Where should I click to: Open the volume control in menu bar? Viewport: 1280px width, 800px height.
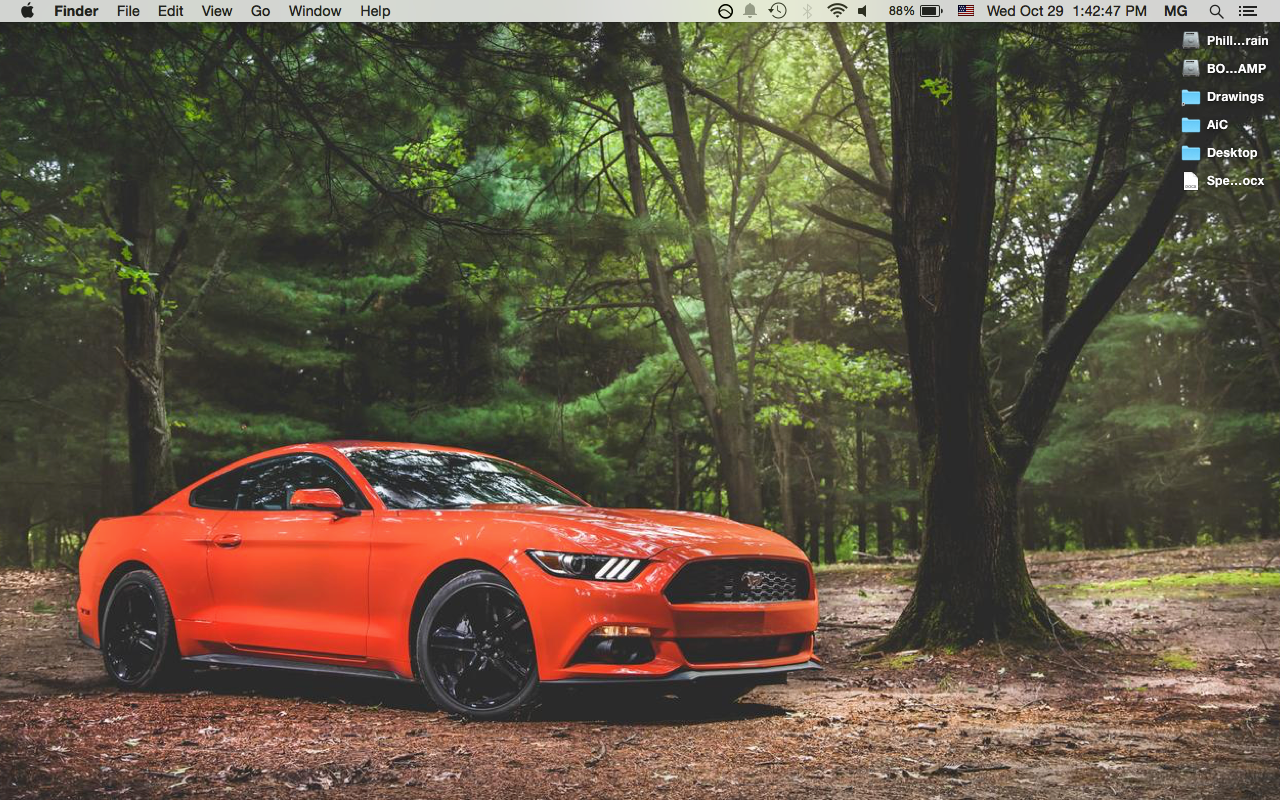point(863,11)
